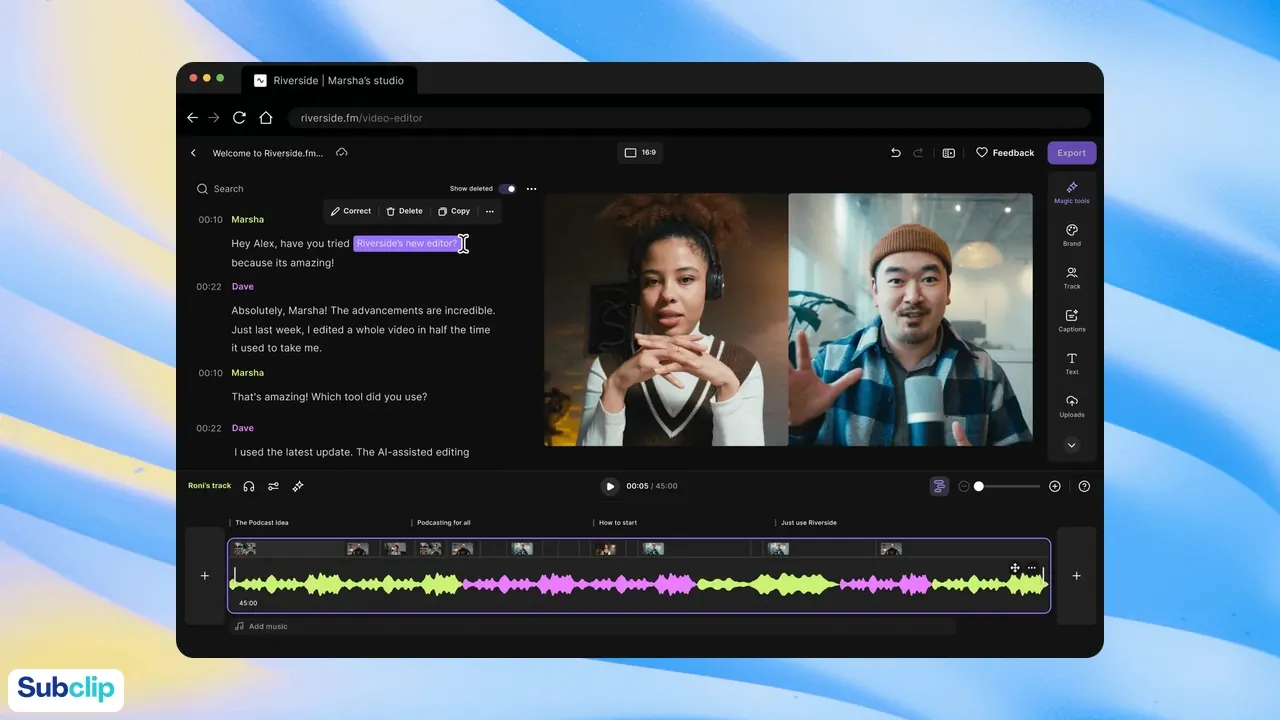
Task: Select the Text tool in sidebar
Action: tap(1072, 364)
